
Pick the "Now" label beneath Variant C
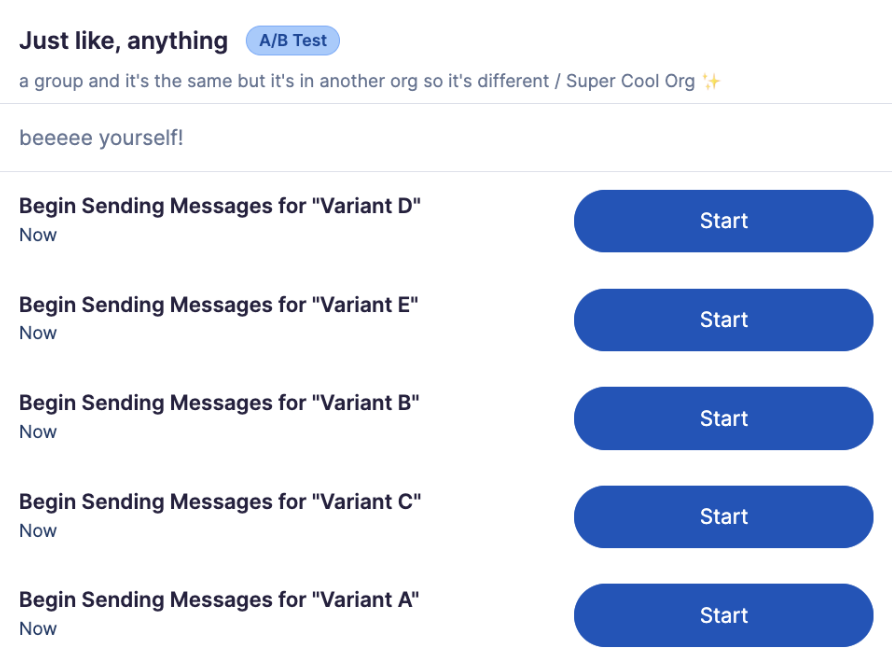pyautogui.click(x=38, y=531)
